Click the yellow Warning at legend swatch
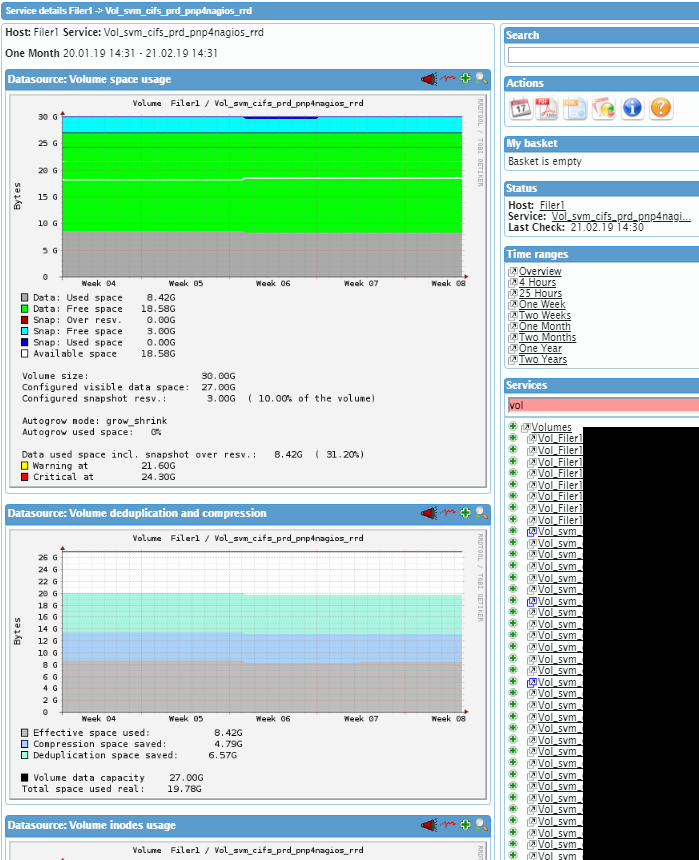 25,466
